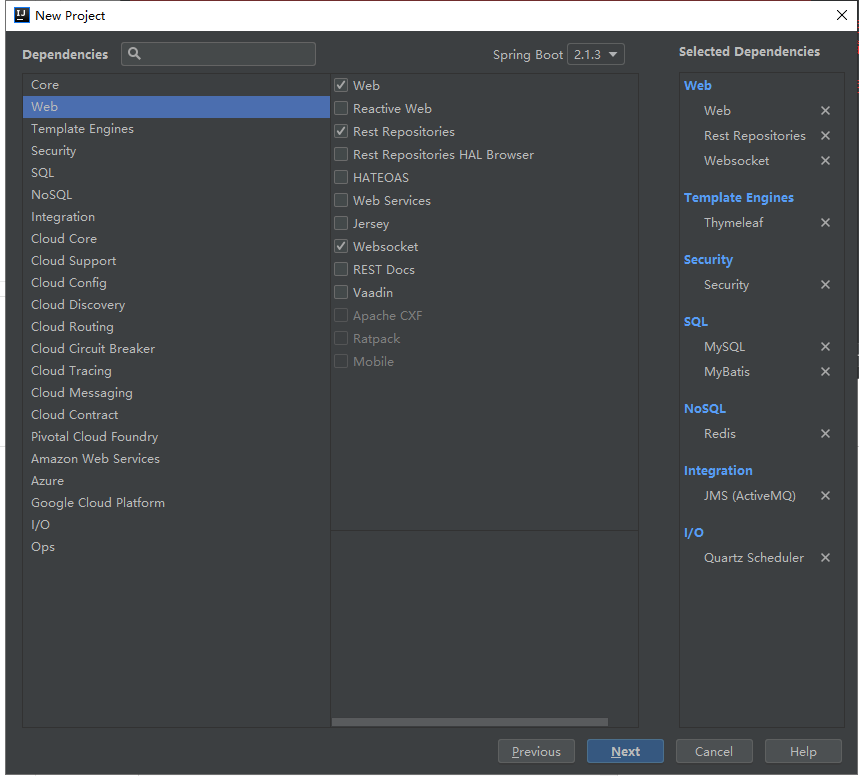
Task: Close the New Project dialog
Action: (x=841, y=15)
